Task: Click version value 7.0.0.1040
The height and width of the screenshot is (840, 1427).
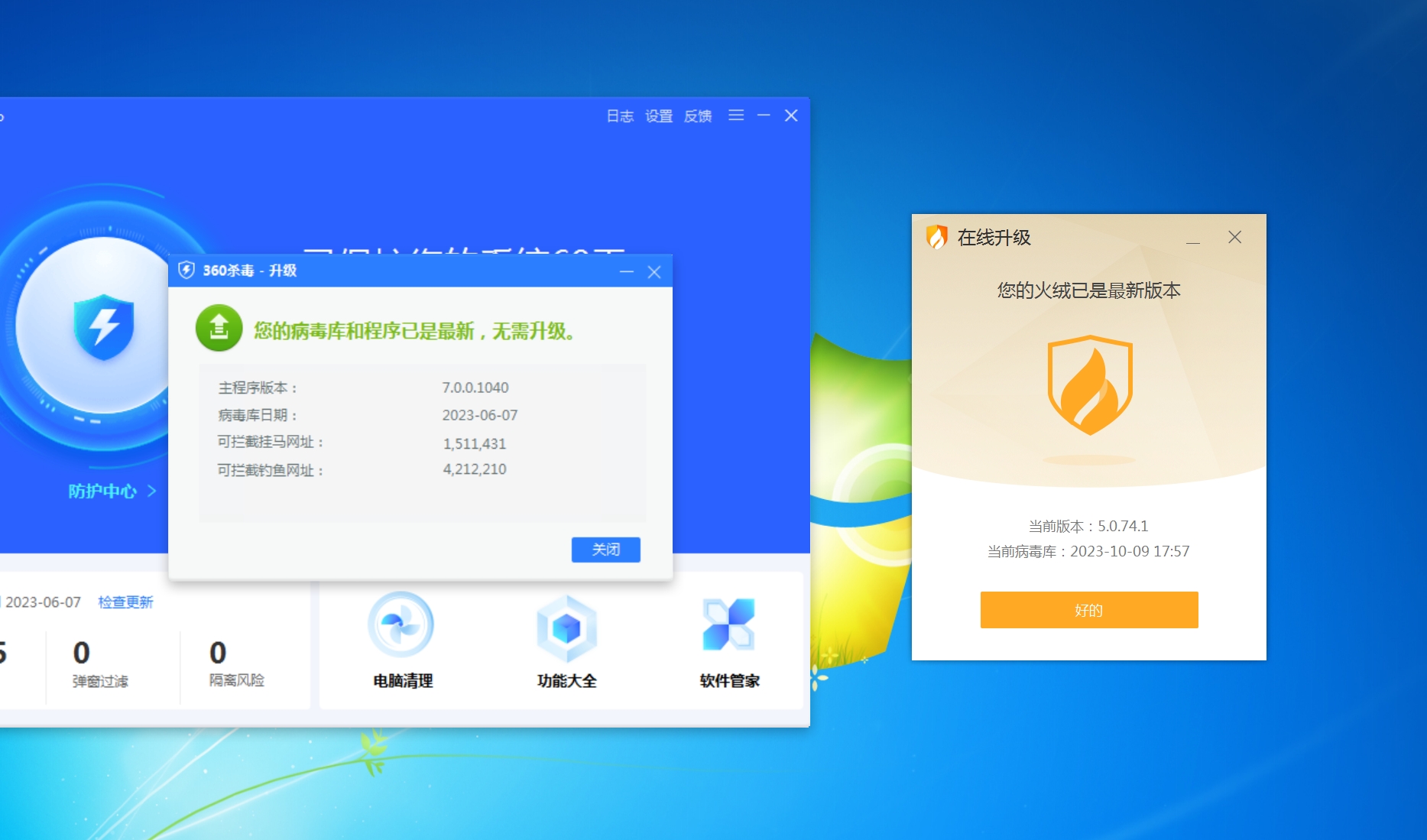Action: 475,388
